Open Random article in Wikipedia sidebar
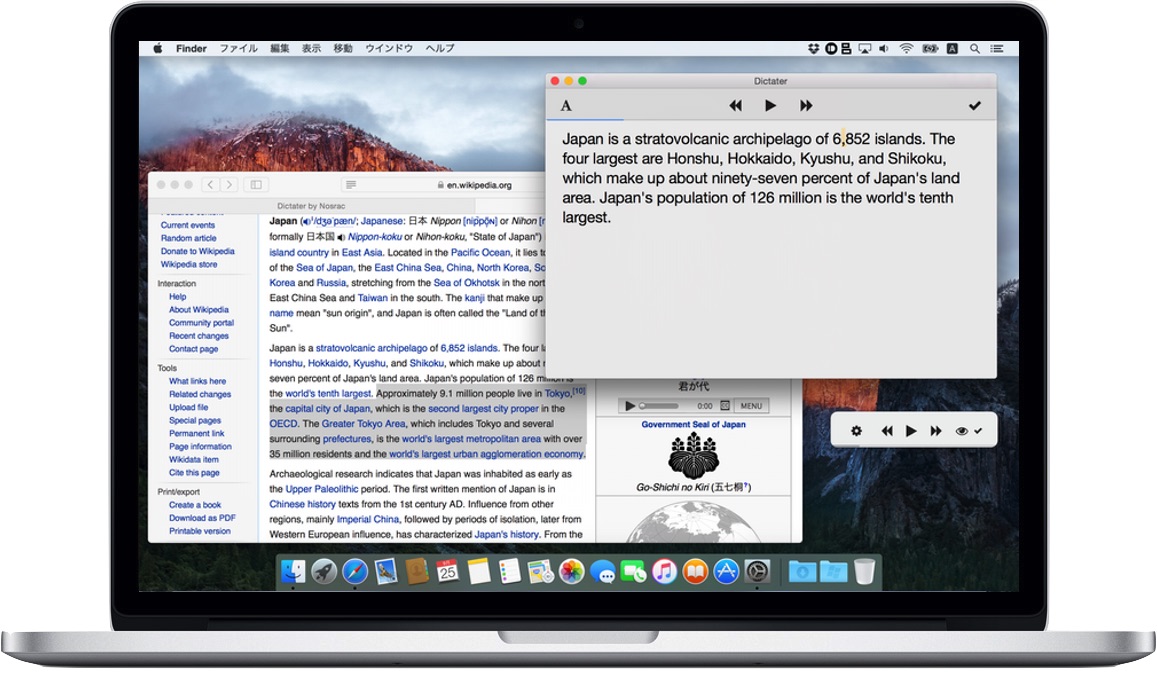This screenshot has width=1157, height=677. click(x=188, y=238)
